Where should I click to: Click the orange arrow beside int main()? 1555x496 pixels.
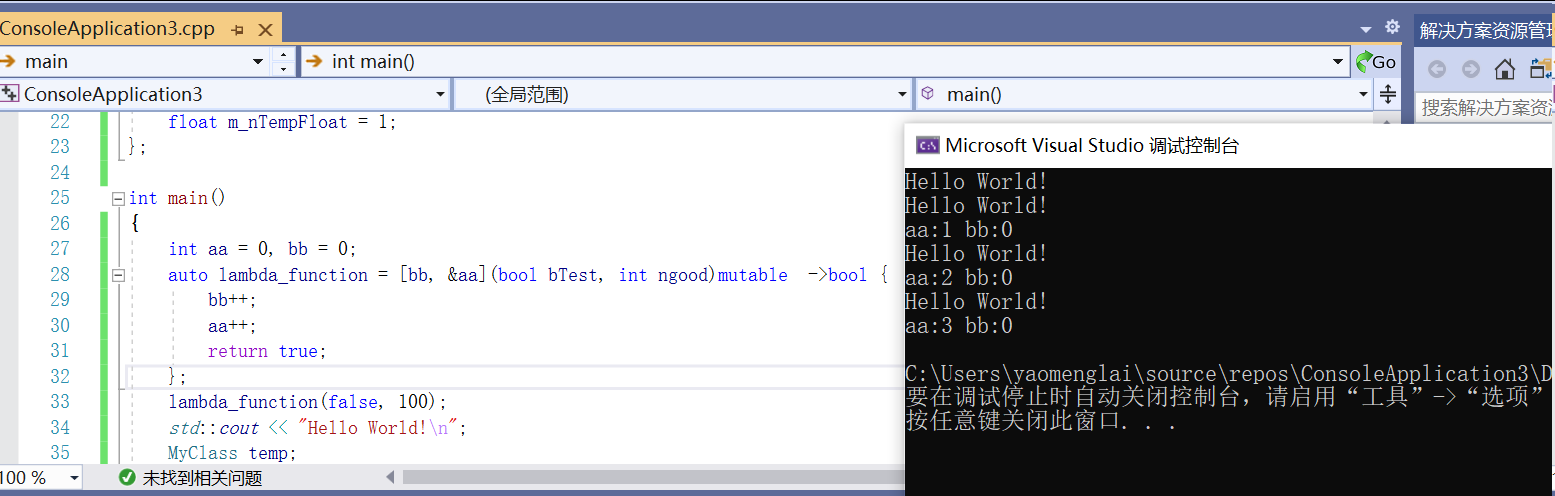[314, 61]
